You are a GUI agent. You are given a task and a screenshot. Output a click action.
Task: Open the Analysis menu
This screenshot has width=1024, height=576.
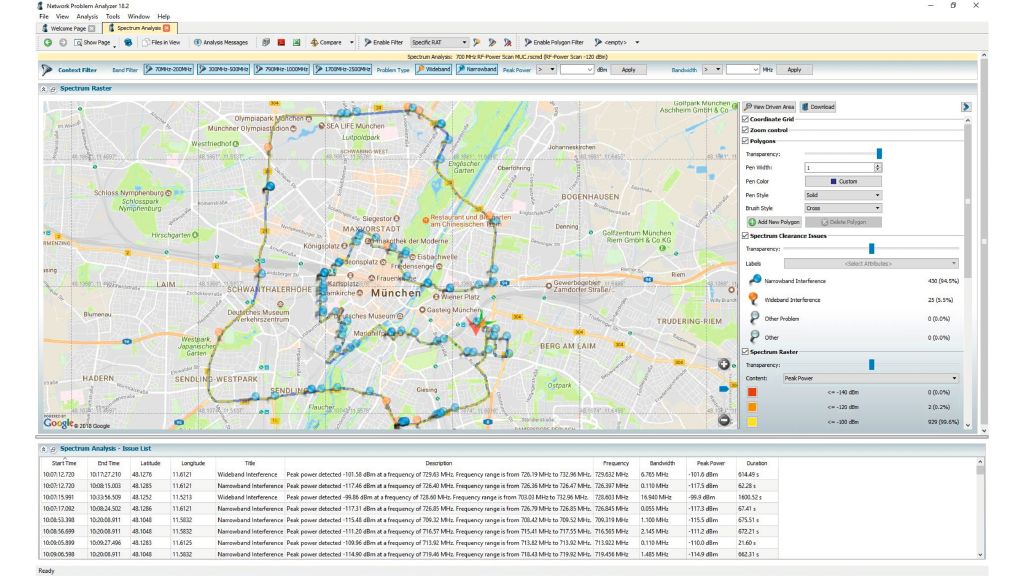87,17
